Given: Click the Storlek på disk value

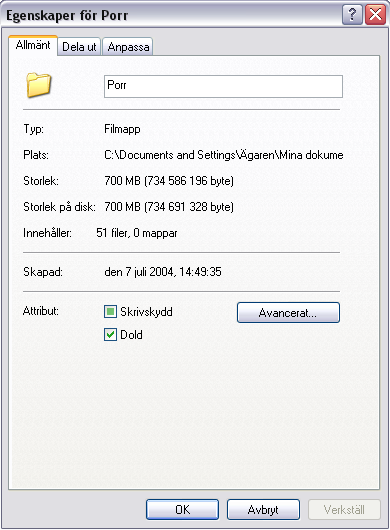Looking at the screenshot, I should coord(169,207).
